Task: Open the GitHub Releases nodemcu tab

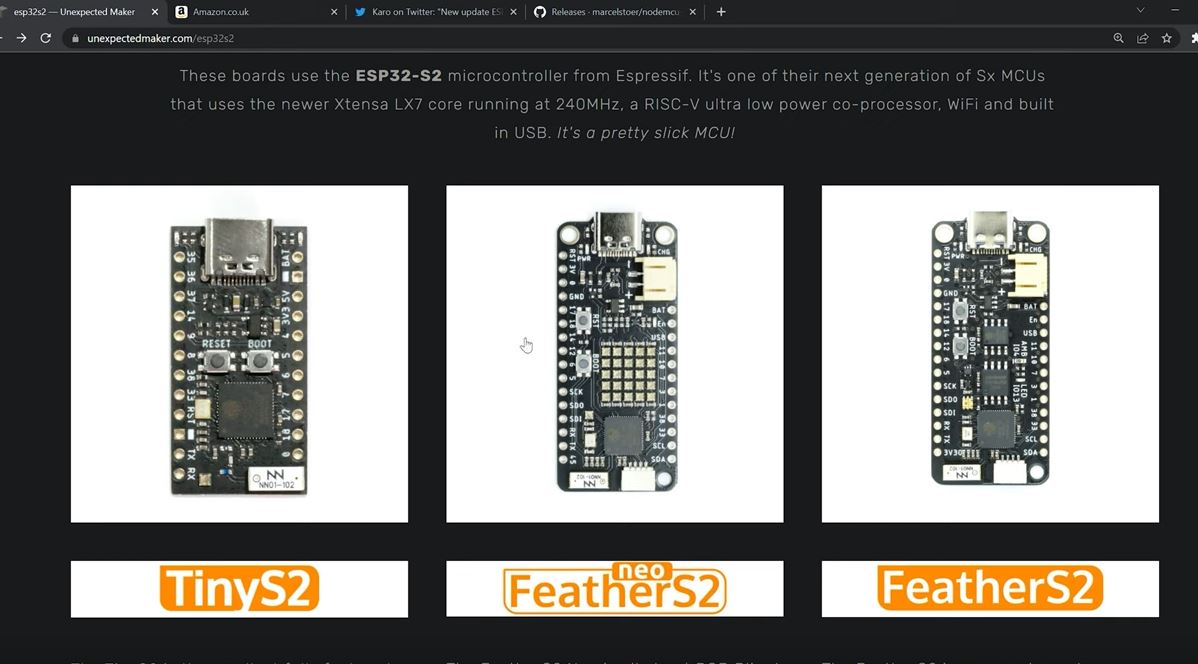Action: [615, 11]
